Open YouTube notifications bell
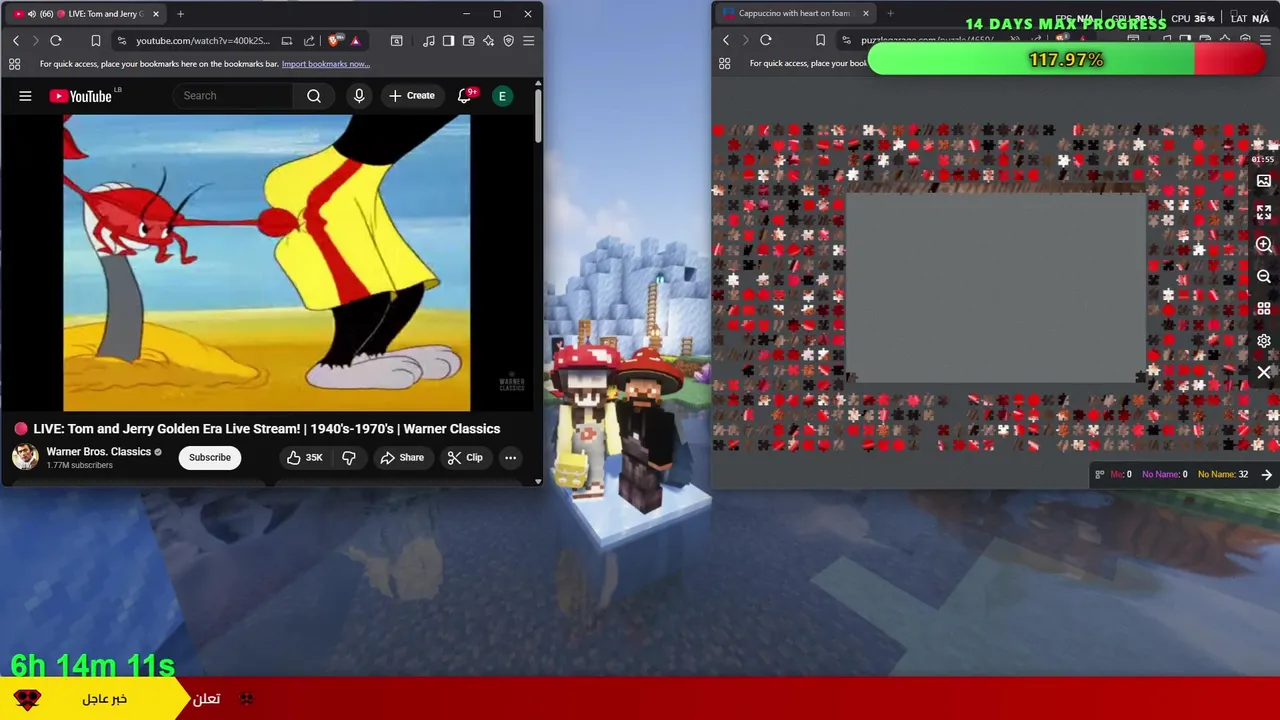Screen dimensions: 1280x720 click(x=464, y=96)
